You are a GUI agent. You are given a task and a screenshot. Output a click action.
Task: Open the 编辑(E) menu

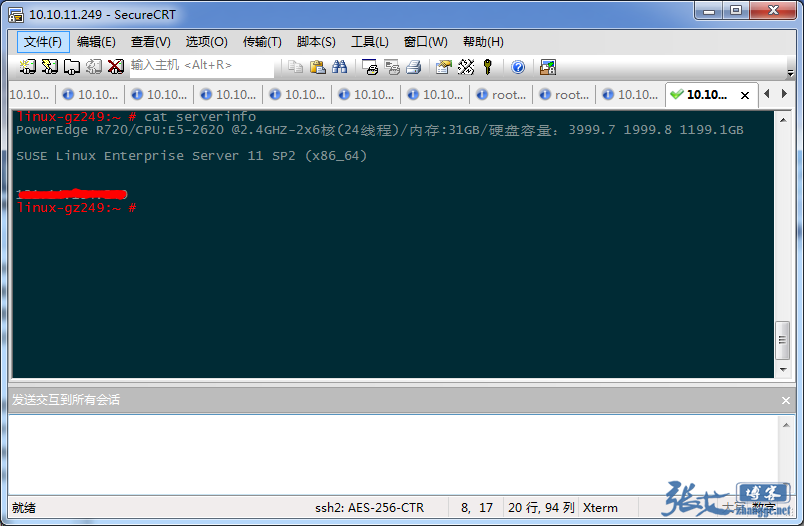click(x=96, y=42)
